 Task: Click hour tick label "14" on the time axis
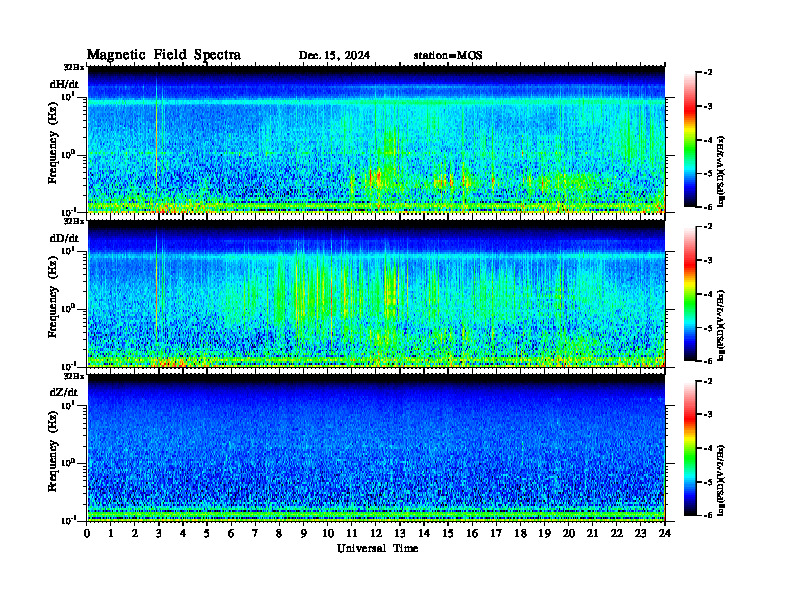424,533
